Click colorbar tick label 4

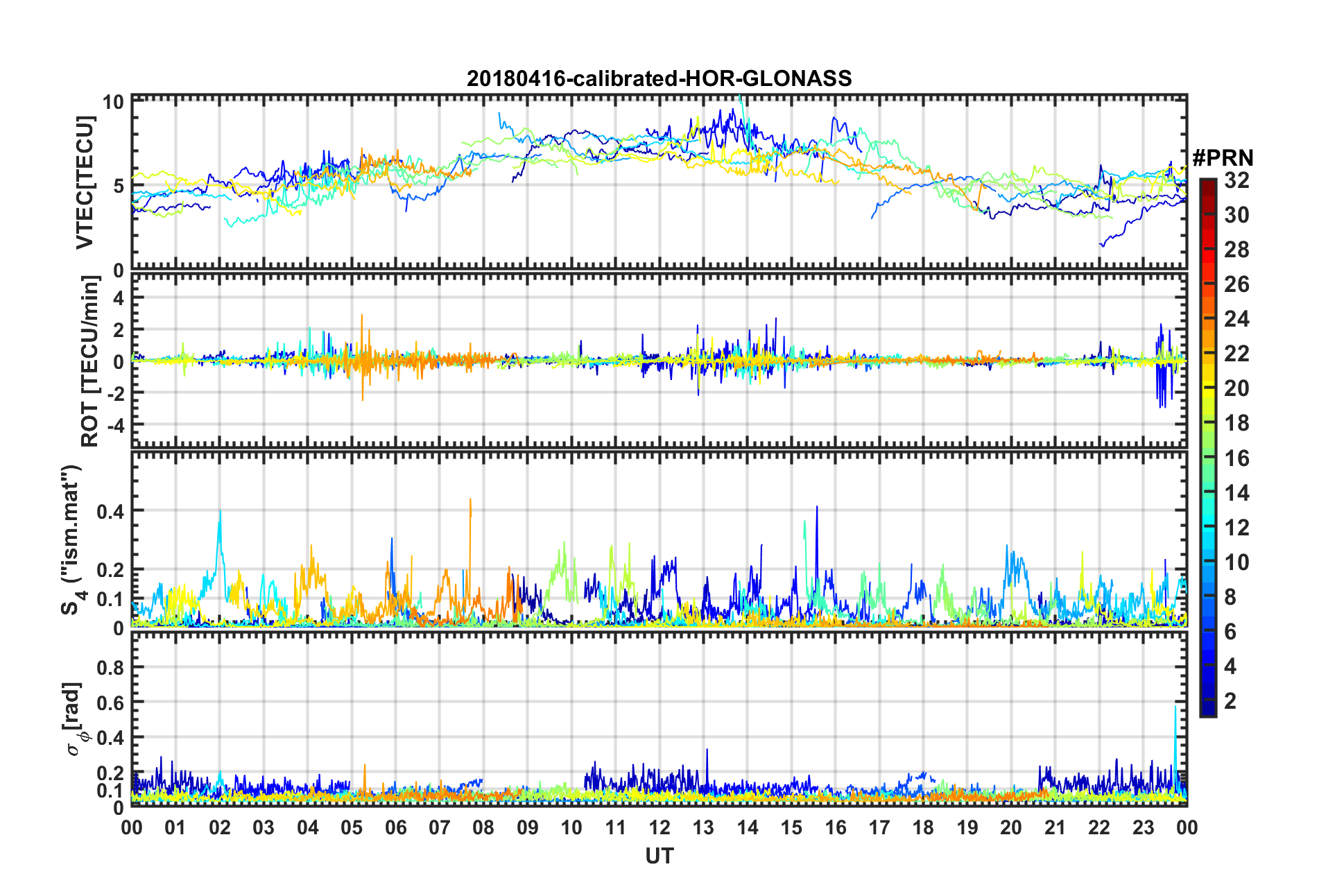click(x=1230, y=666)
